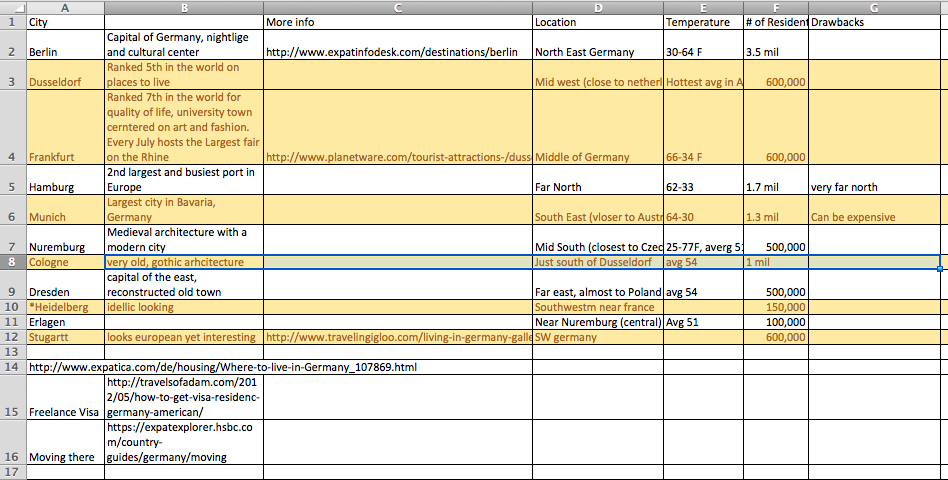This screenshot has height=480, width=948.
Task: Select row 4 header
Action: coord(13,127)
